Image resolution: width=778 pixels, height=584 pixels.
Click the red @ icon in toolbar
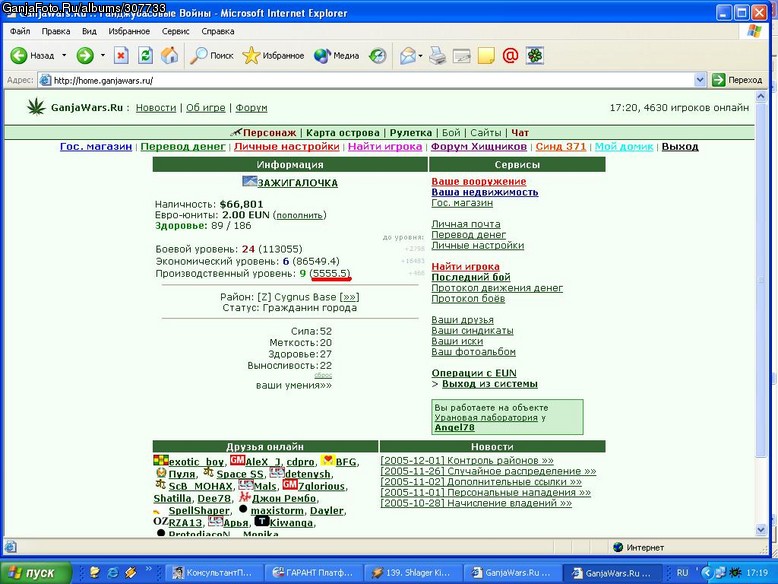510,56
